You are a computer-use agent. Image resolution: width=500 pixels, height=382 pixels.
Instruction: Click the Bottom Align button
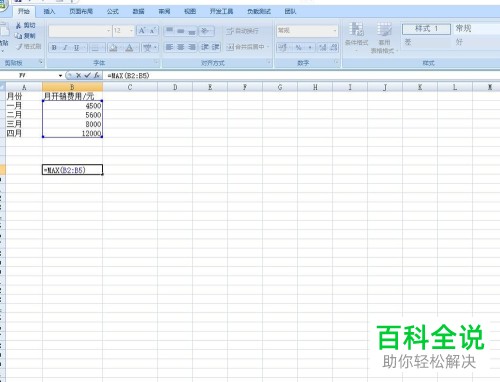(x=192, y=31)
